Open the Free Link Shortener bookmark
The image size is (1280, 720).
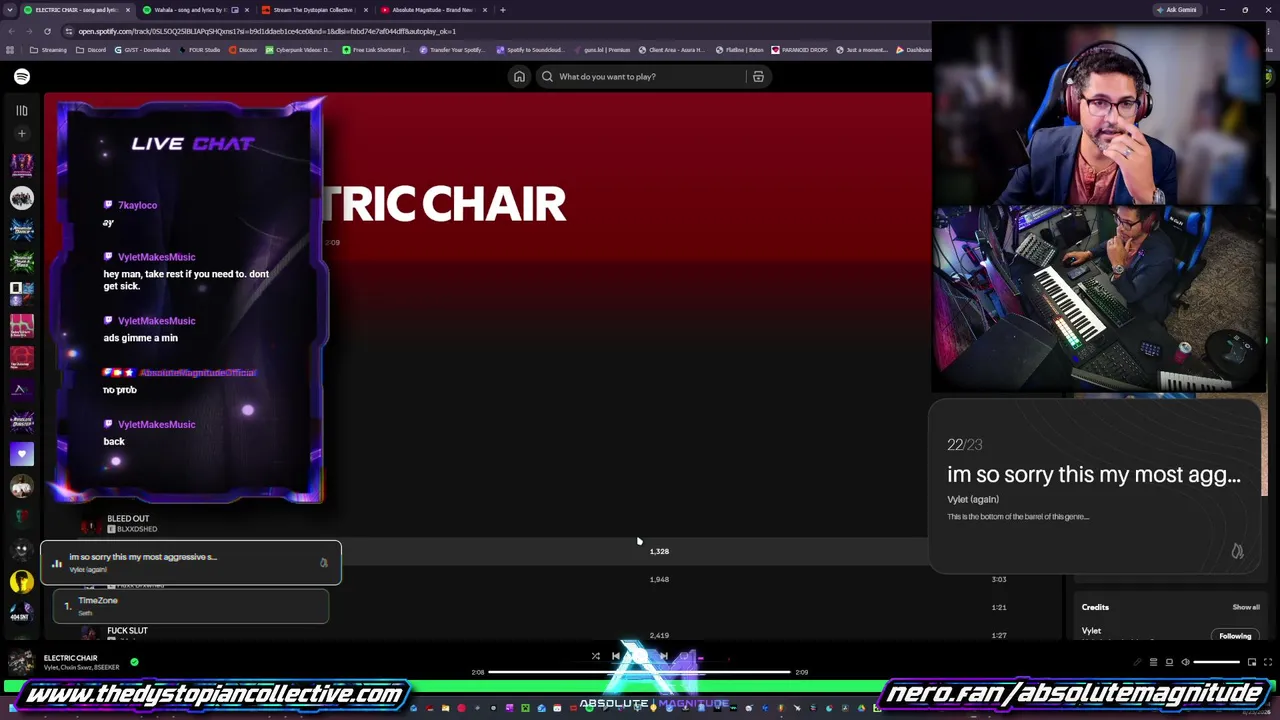pos(376,50)
